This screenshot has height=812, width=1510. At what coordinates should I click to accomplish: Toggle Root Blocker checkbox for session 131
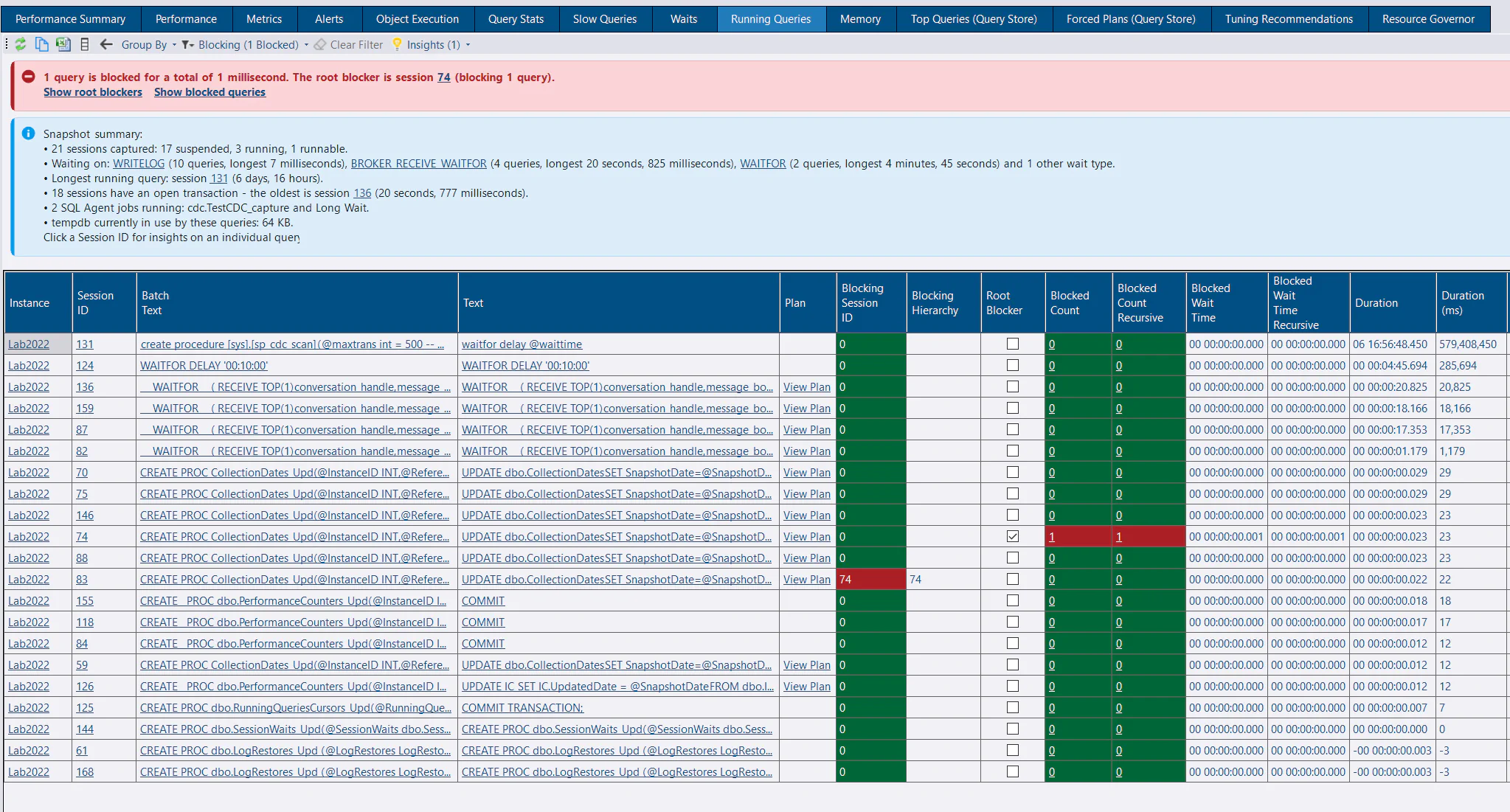(x=1013, y=344)
